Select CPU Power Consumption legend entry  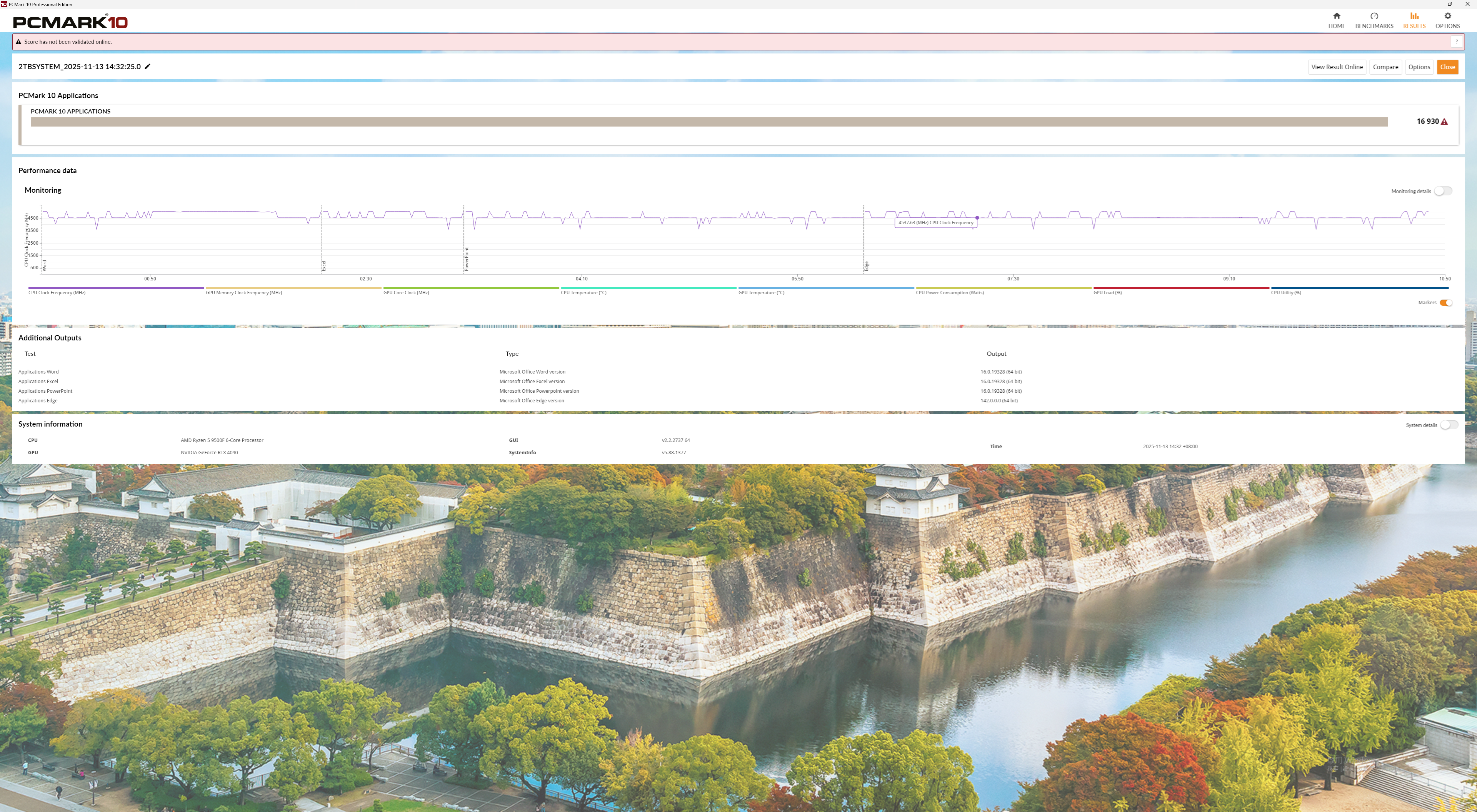click(950, 292)
